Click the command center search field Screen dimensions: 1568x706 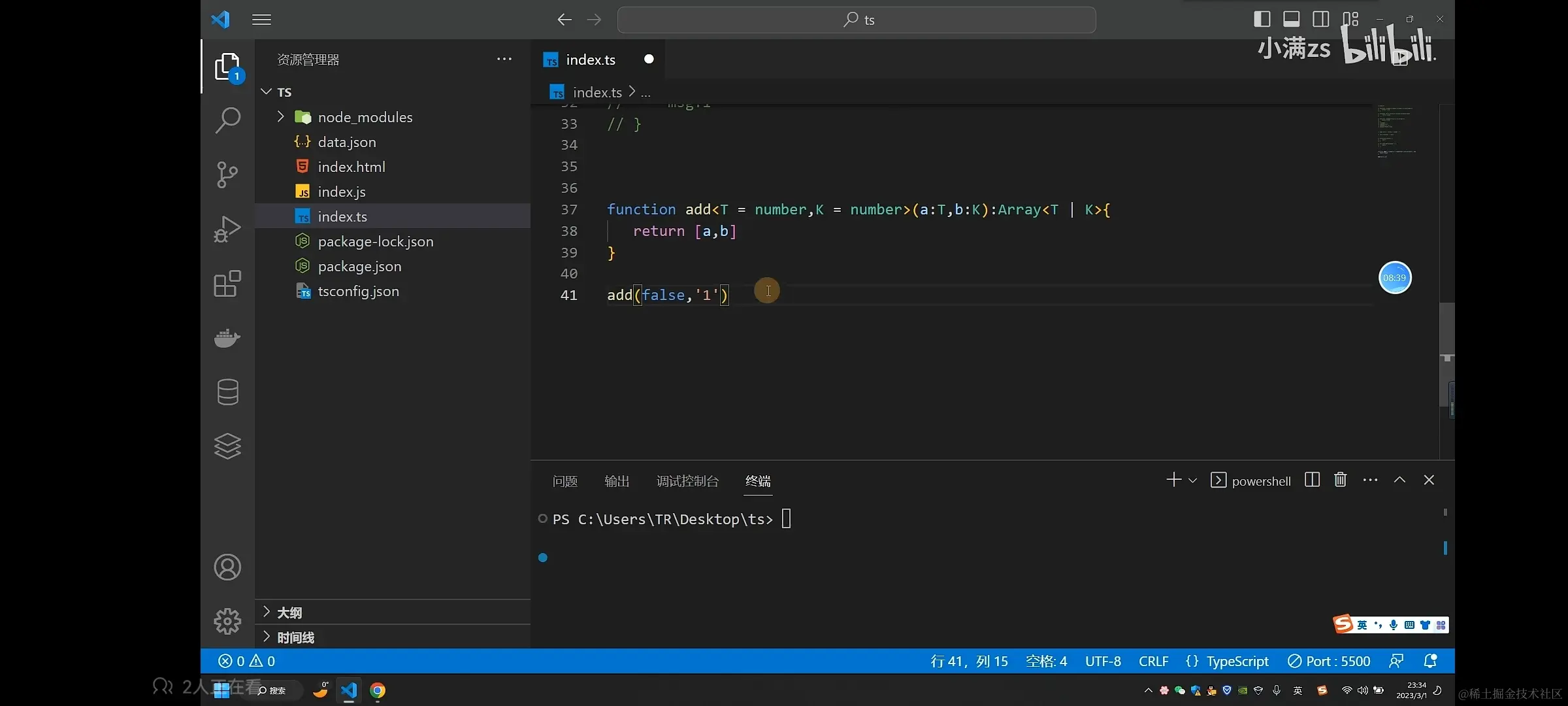point(857,20)
